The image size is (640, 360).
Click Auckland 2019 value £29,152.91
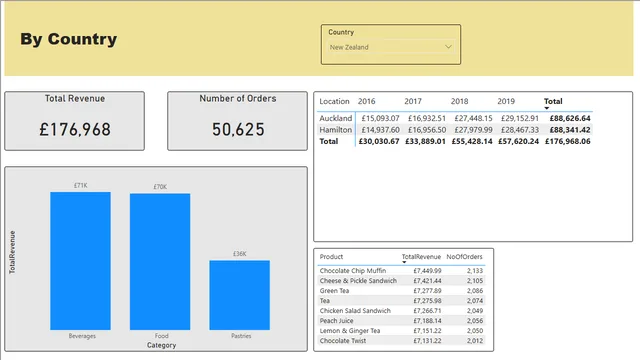click(x=520, y=118)
